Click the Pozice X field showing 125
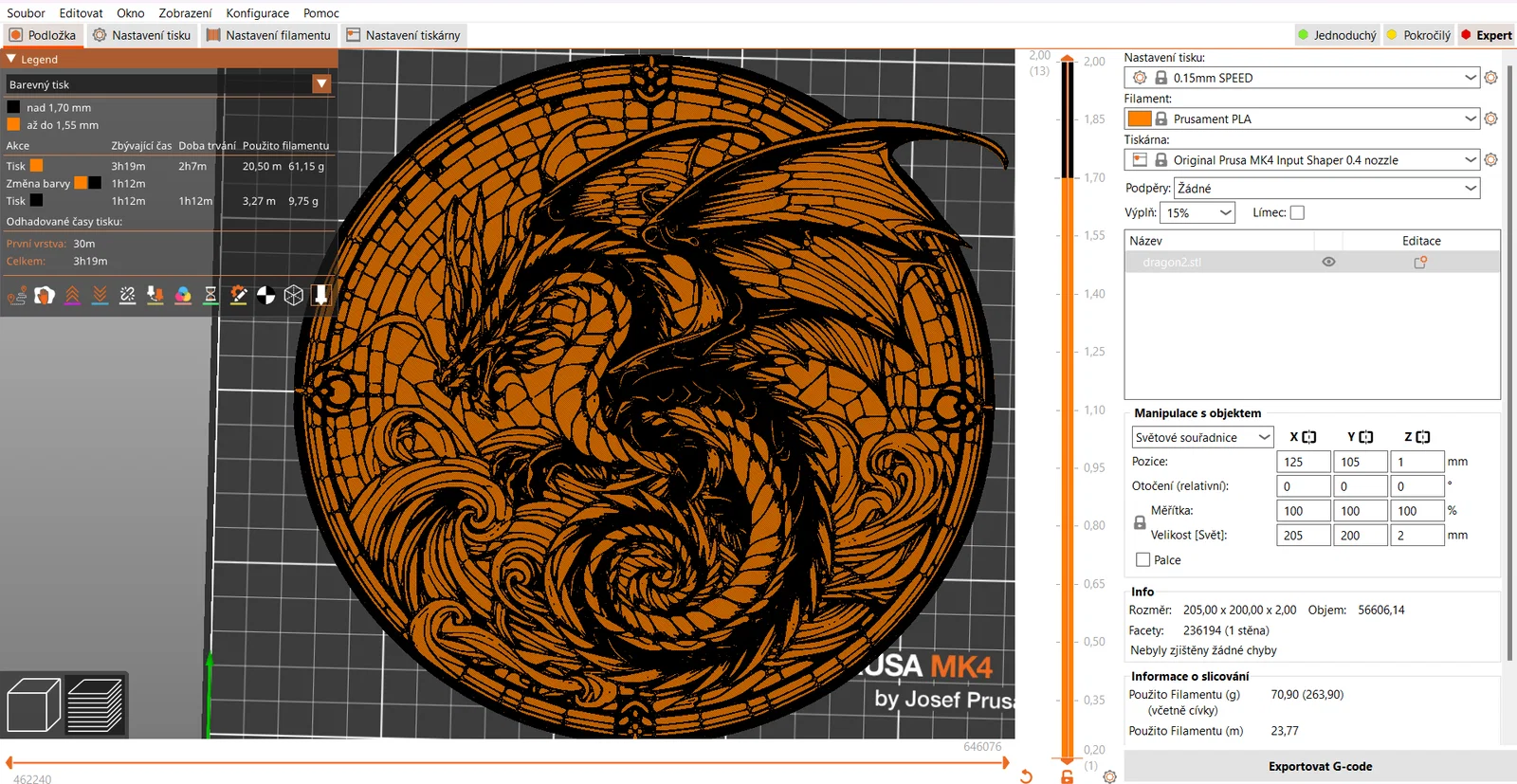 point(1304,462)
